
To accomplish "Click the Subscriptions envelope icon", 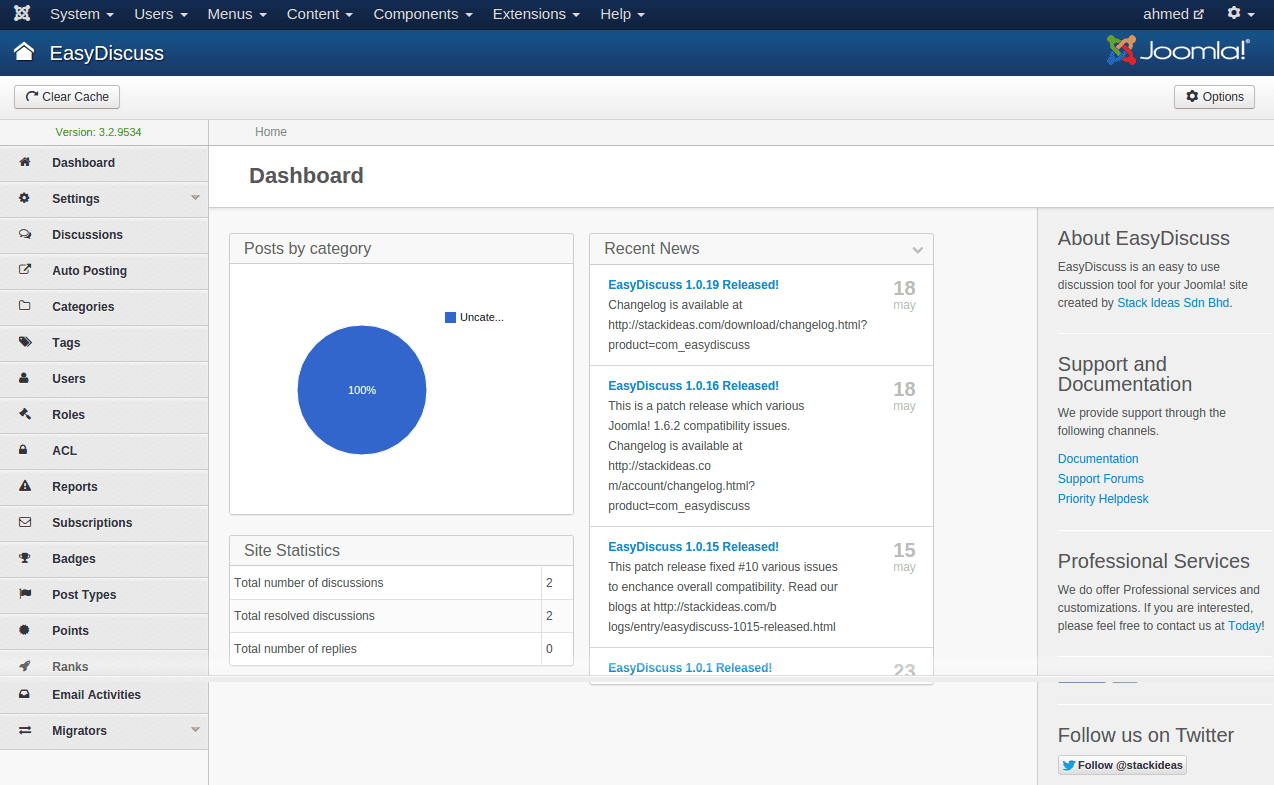I will point(25,522).
